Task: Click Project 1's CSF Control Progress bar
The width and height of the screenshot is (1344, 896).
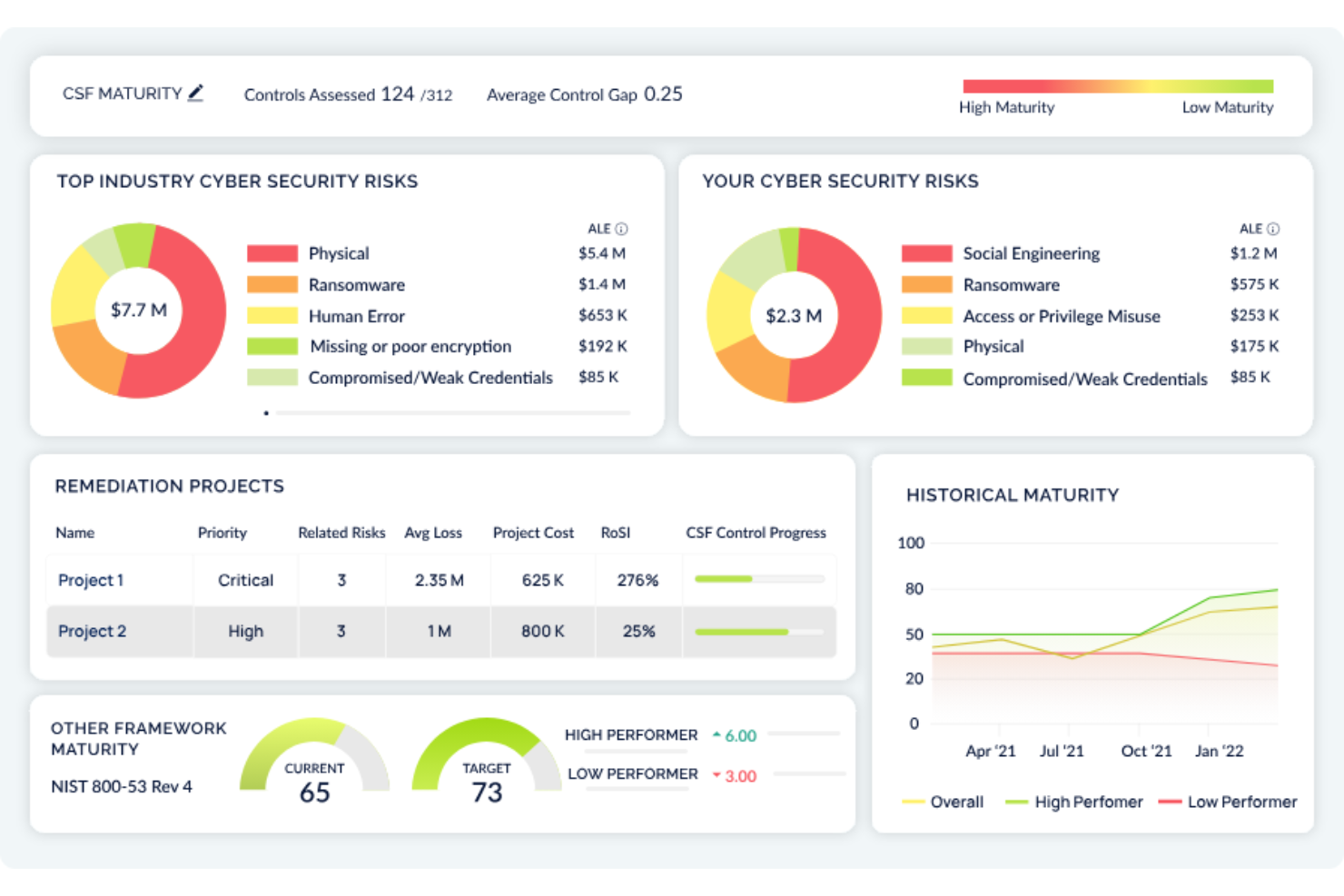Action: (x=758, y=579)
